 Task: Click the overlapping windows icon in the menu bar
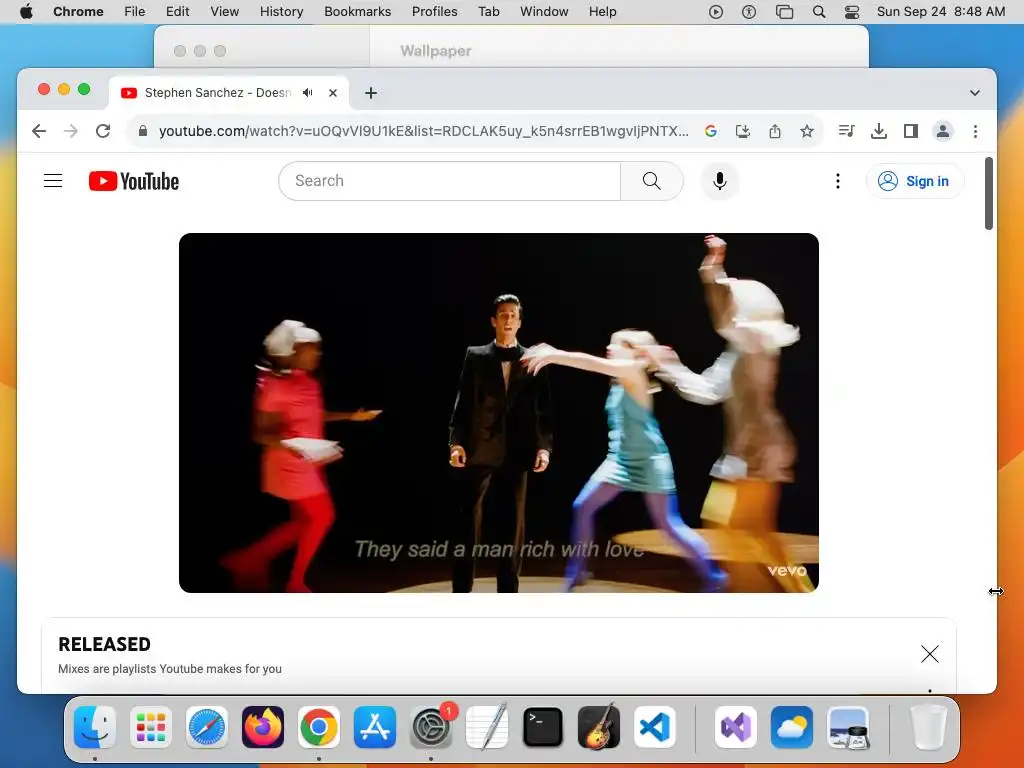[784, 12]
